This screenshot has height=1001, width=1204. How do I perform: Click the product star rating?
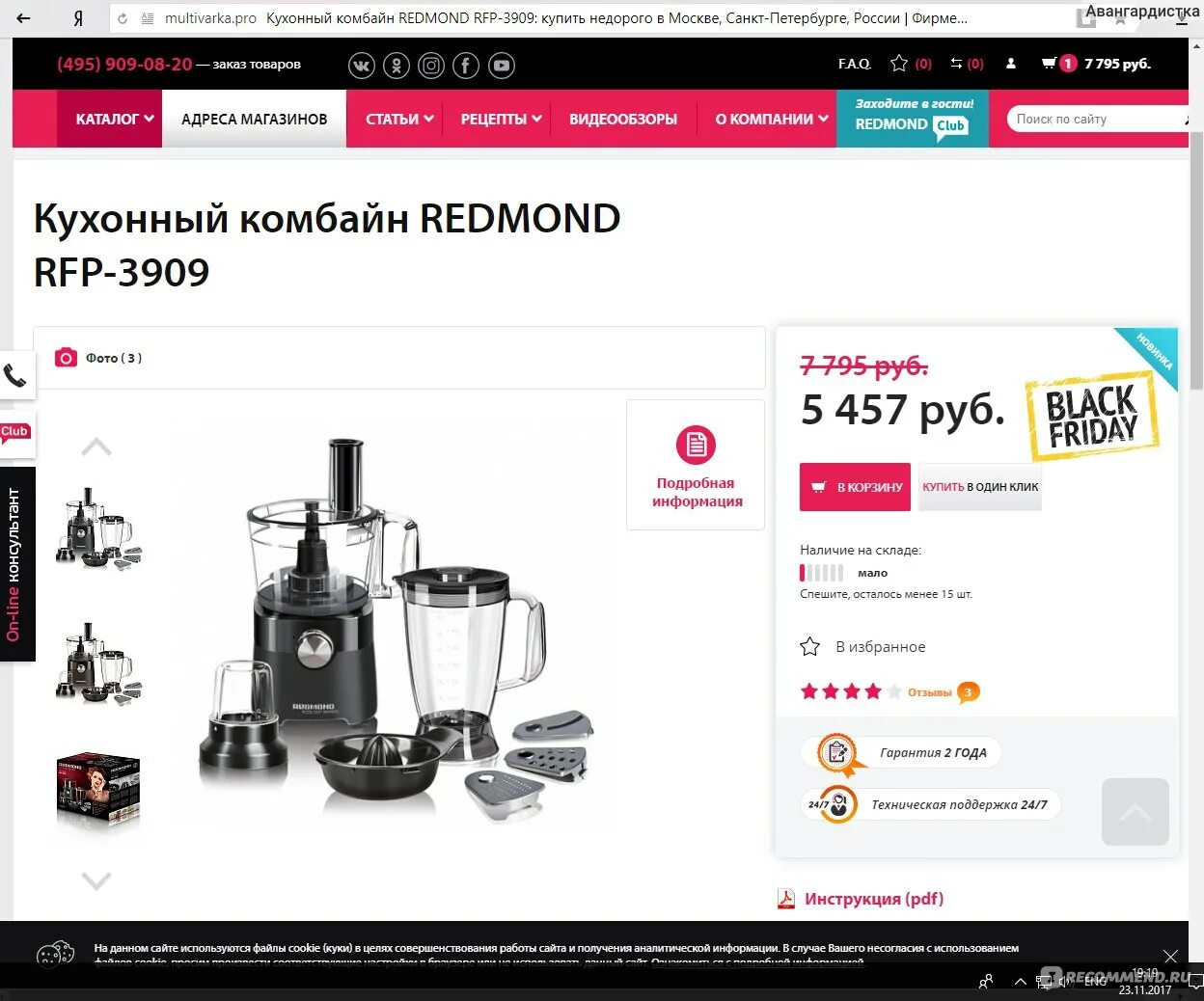851,691
